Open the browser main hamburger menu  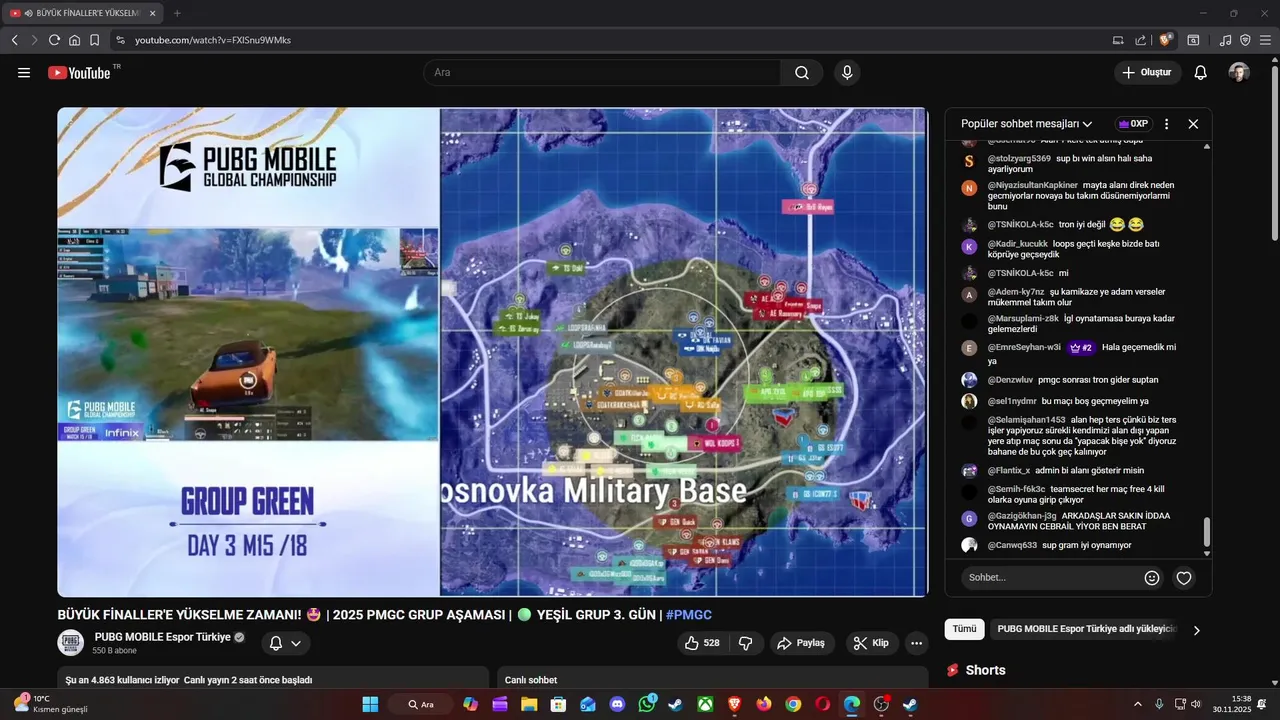tap(1266, 40)
